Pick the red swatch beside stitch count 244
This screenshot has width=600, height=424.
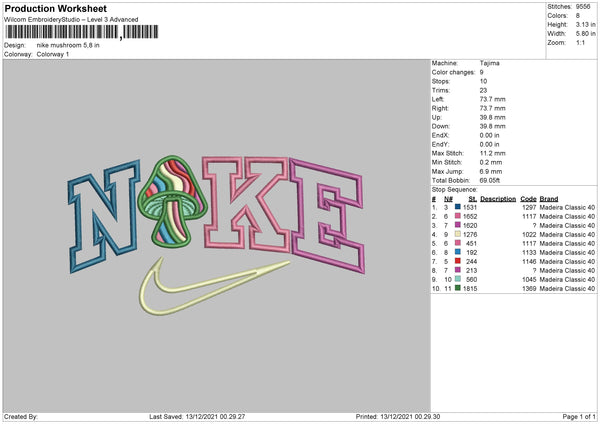pyautogui.click(x=459, y=261)
